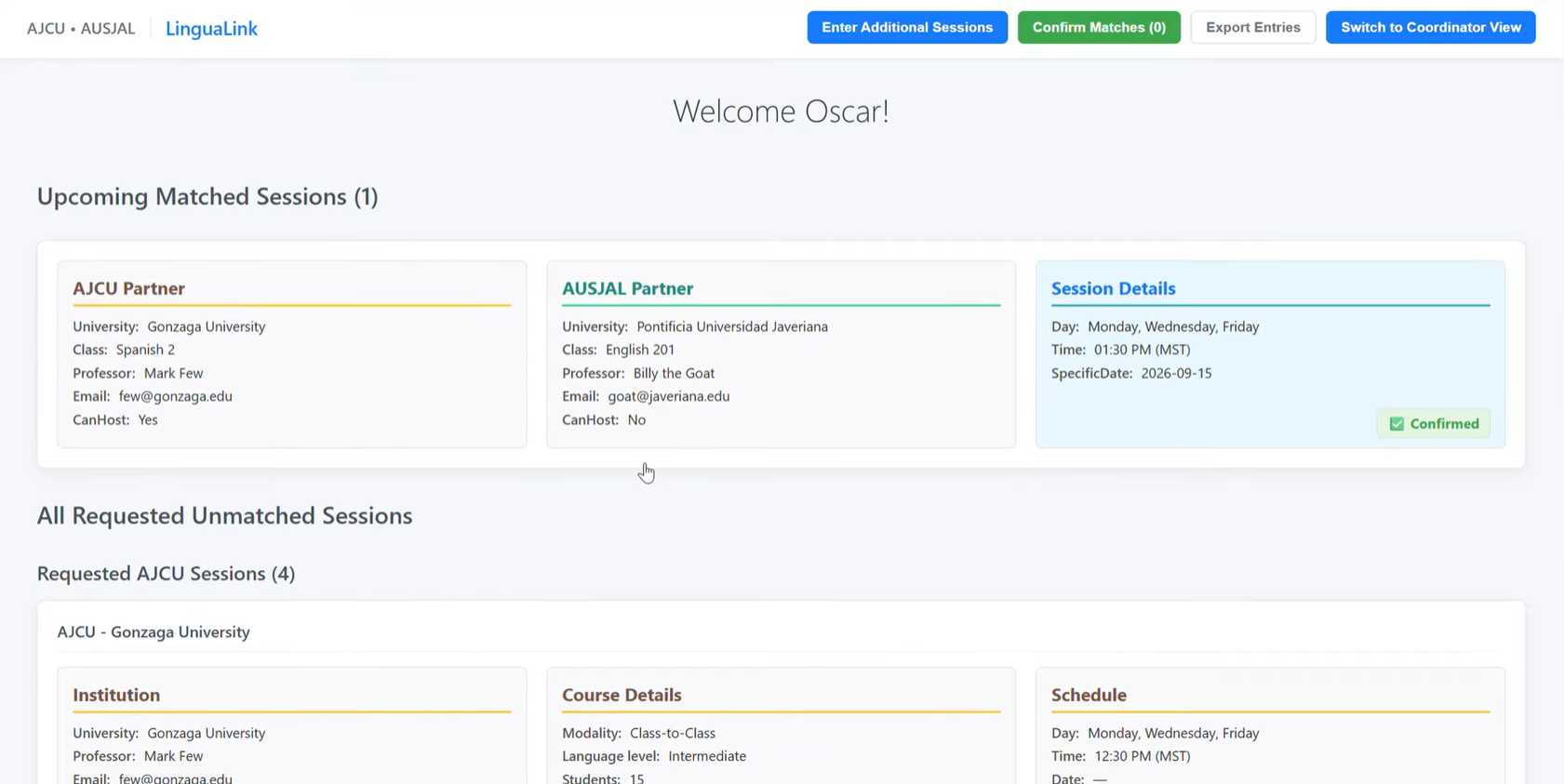The height and width of the screenshot is (784, 1564).
Task: Select the AUSJAL Partner card heading
Action: click(627, 288)
